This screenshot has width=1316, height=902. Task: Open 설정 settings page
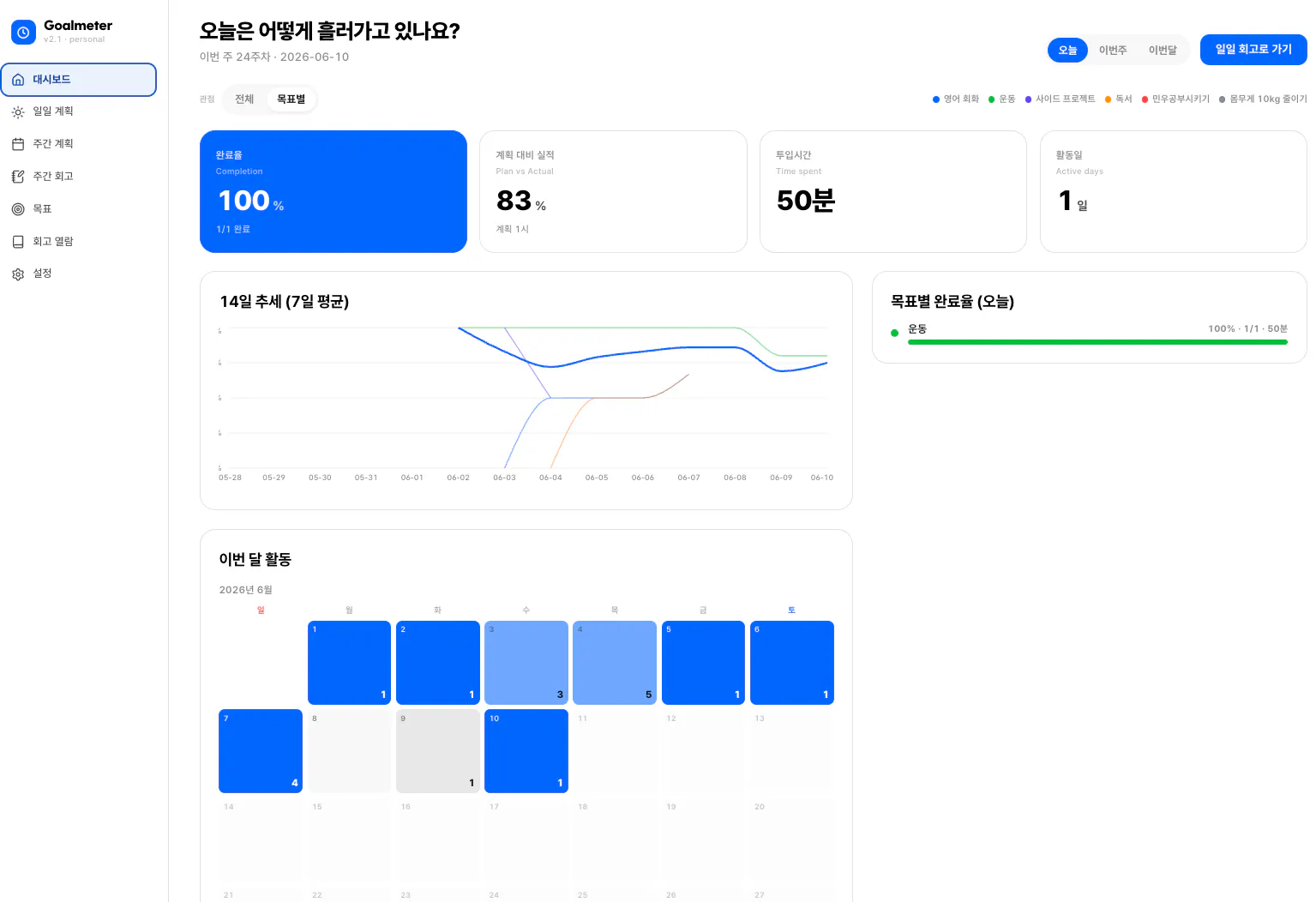tap(79, 274)
